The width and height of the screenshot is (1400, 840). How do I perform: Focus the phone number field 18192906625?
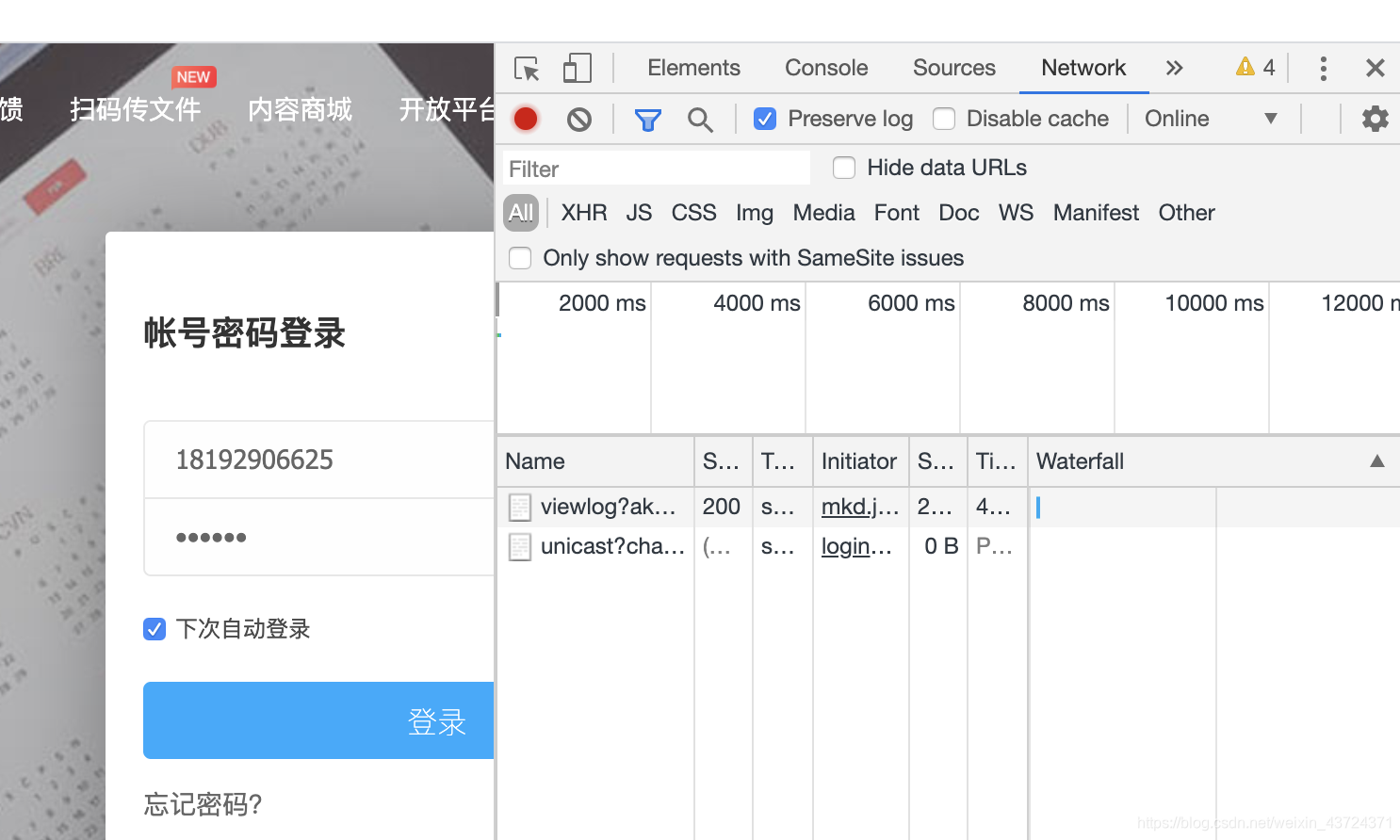click(x=318, y=460)
